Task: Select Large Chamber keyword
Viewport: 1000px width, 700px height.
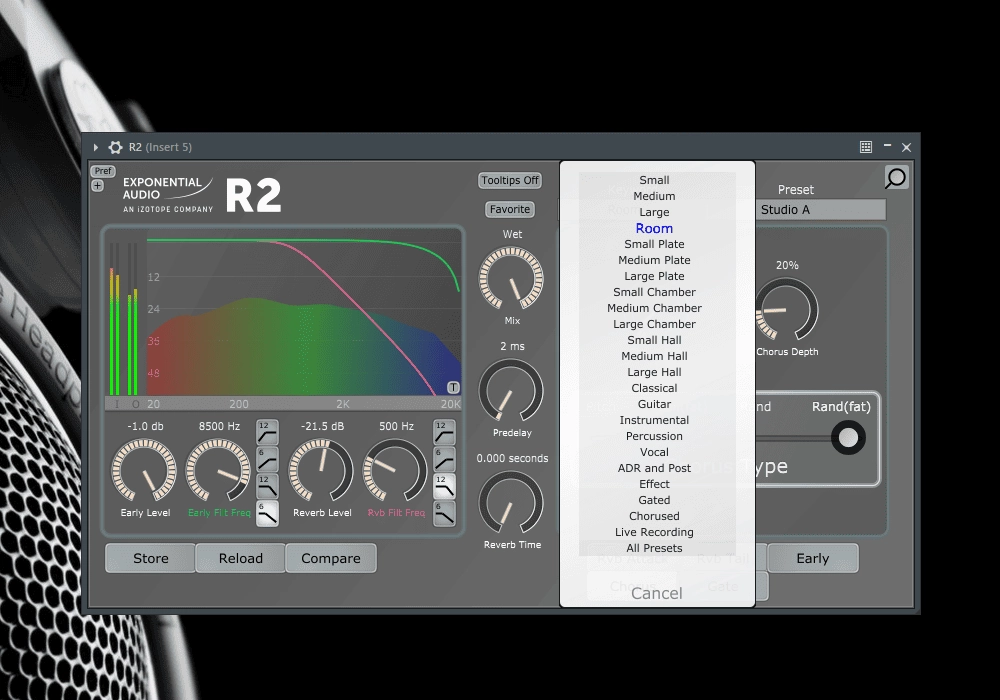Action: click(654, 324)
